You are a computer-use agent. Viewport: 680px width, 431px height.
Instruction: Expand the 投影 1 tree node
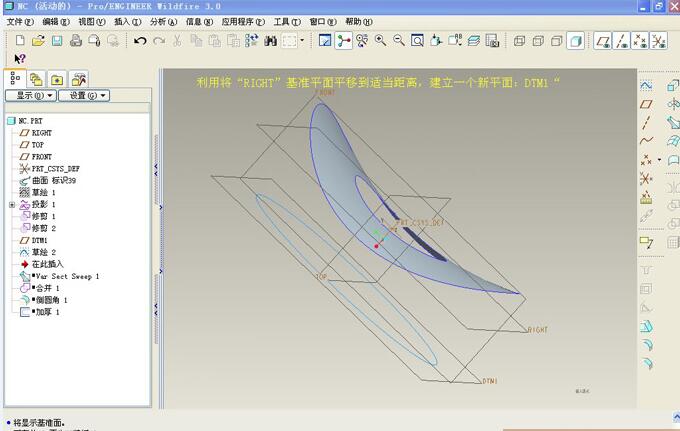click(12, 205)
